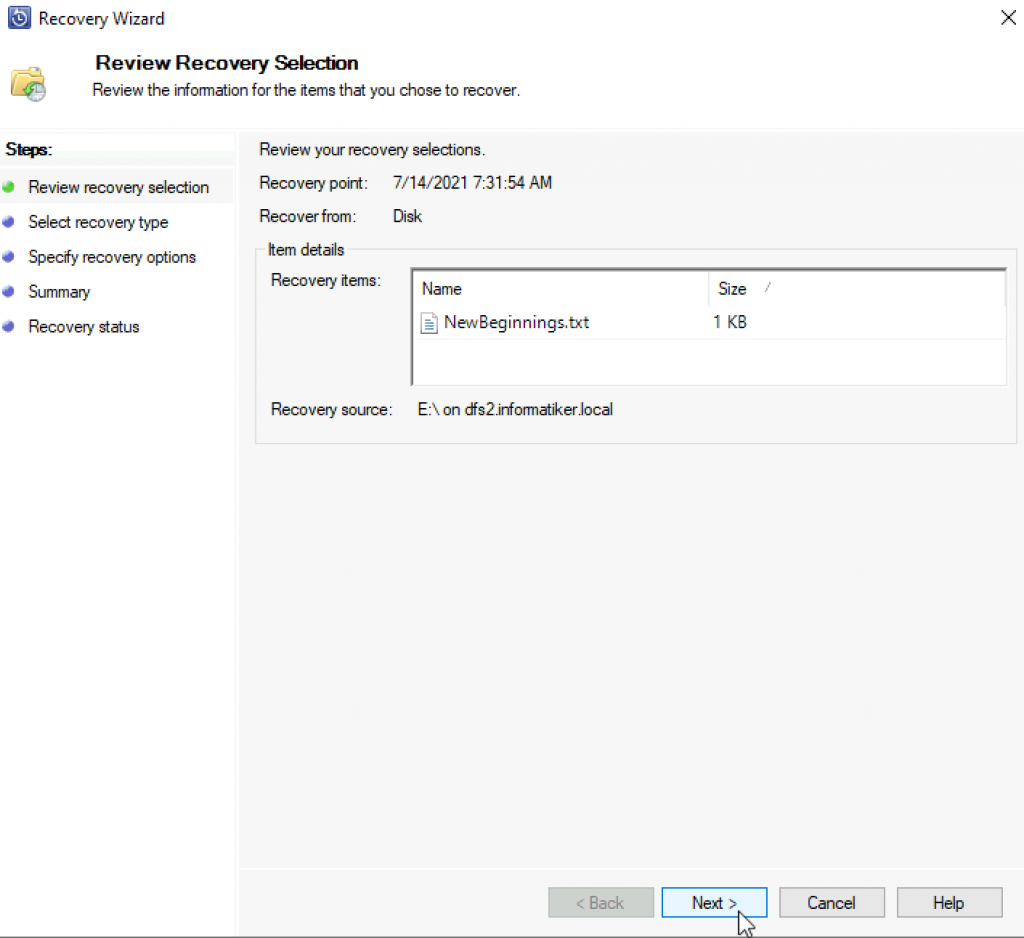
Task: Click the Recovery items: label
Action: click(x=326, y=280)
